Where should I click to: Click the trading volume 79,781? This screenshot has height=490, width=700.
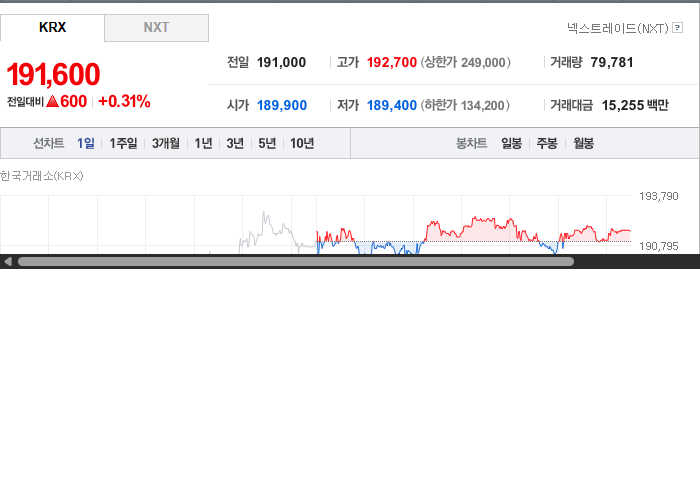coord(612,62)
